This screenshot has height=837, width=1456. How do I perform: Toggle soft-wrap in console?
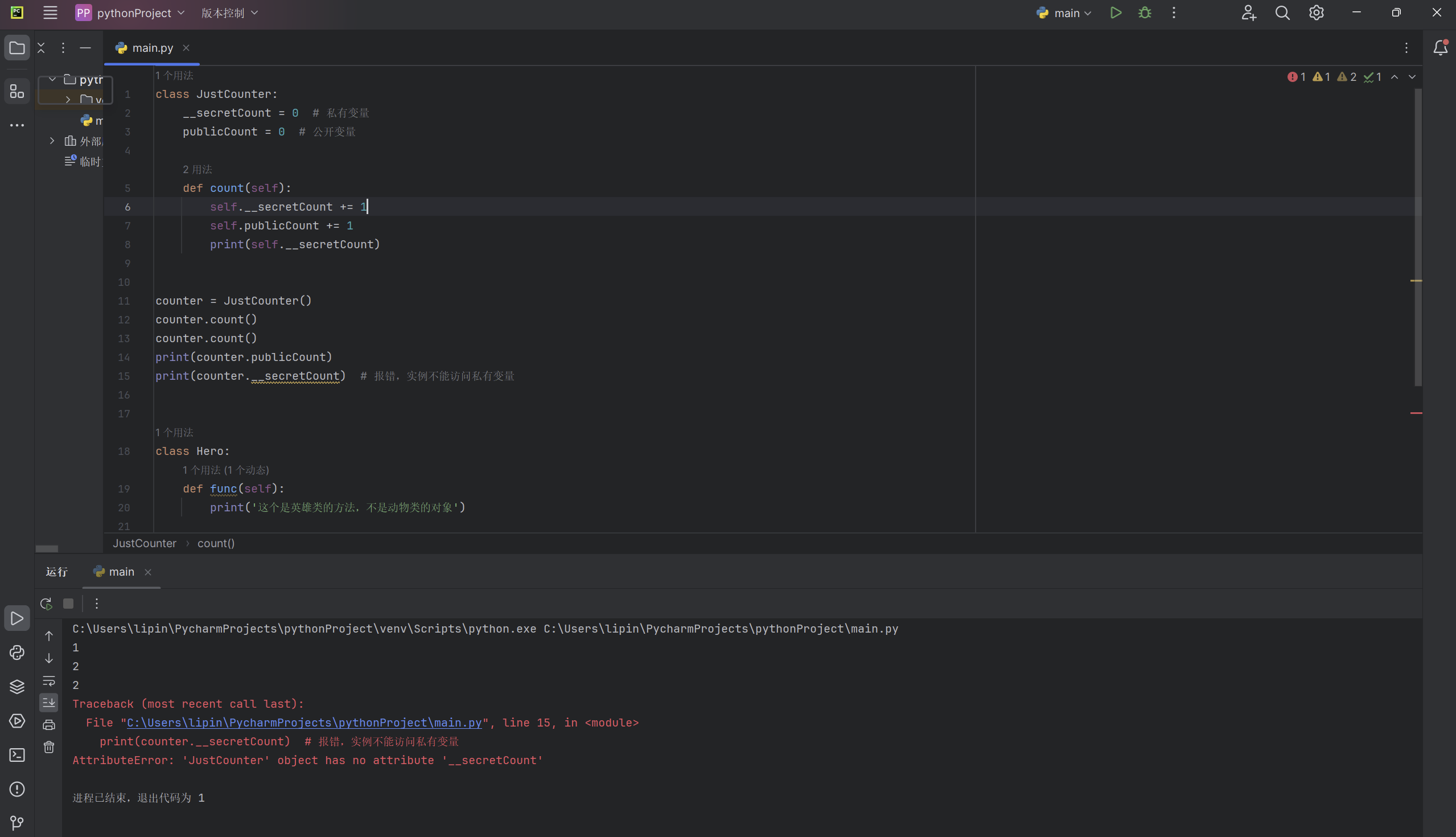pos(49,680)
